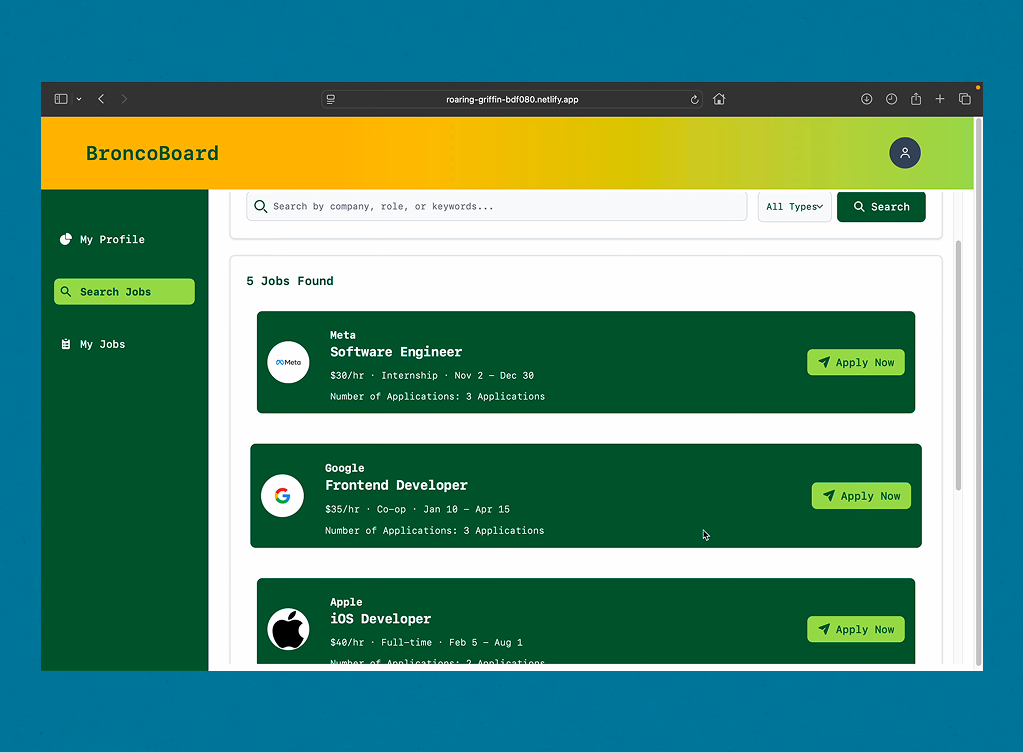Click the Safari sidebar toggle icon
The width and height of the screenshot is (1023, 753).
pyautogui.click(x=61, y=99)
